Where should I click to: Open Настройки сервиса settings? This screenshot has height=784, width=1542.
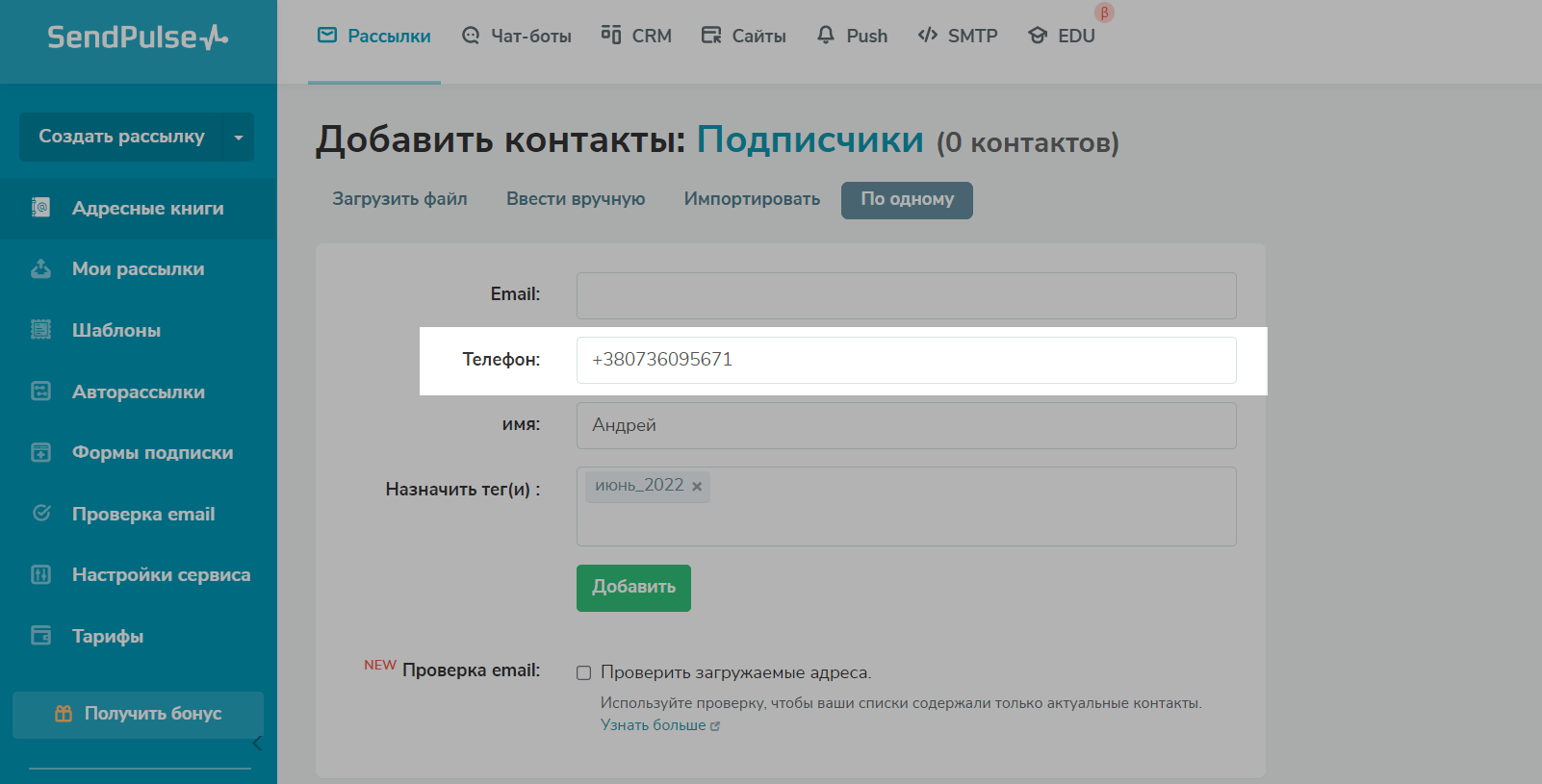pyautogui.click(x=161, y=575)
